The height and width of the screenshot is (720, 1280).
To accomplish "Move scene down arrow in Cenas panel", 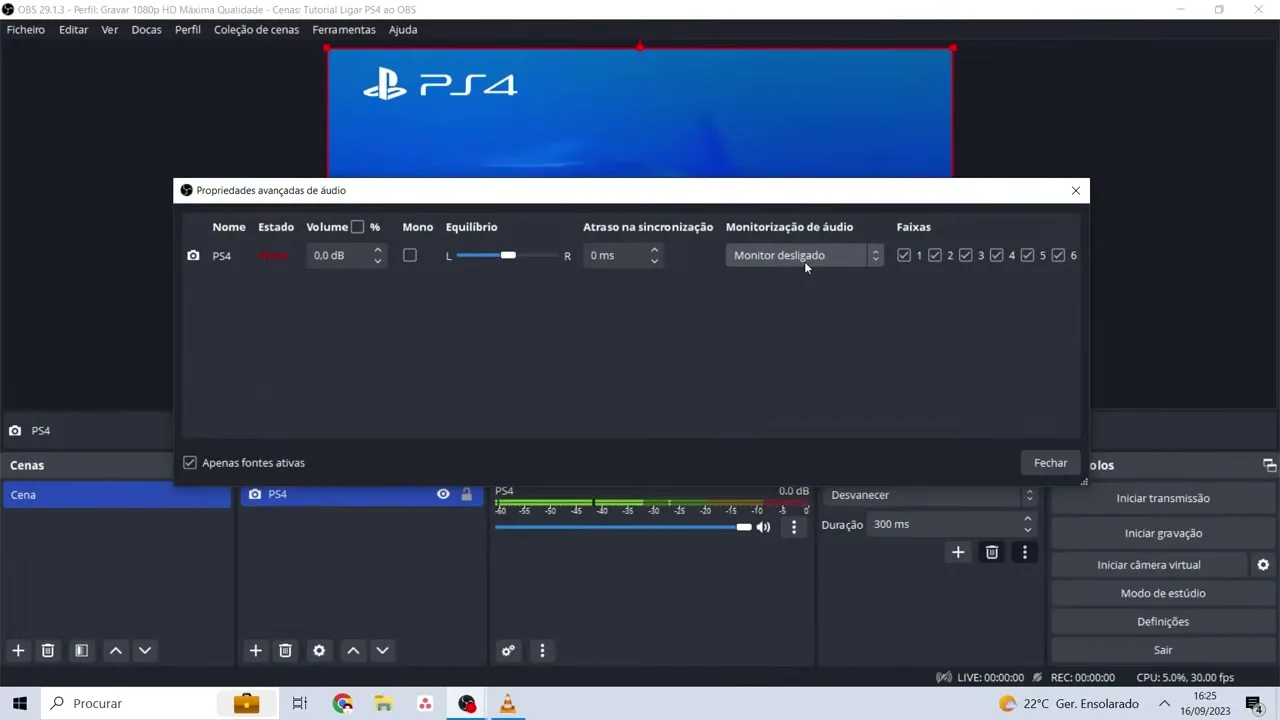I will [145, 650].
